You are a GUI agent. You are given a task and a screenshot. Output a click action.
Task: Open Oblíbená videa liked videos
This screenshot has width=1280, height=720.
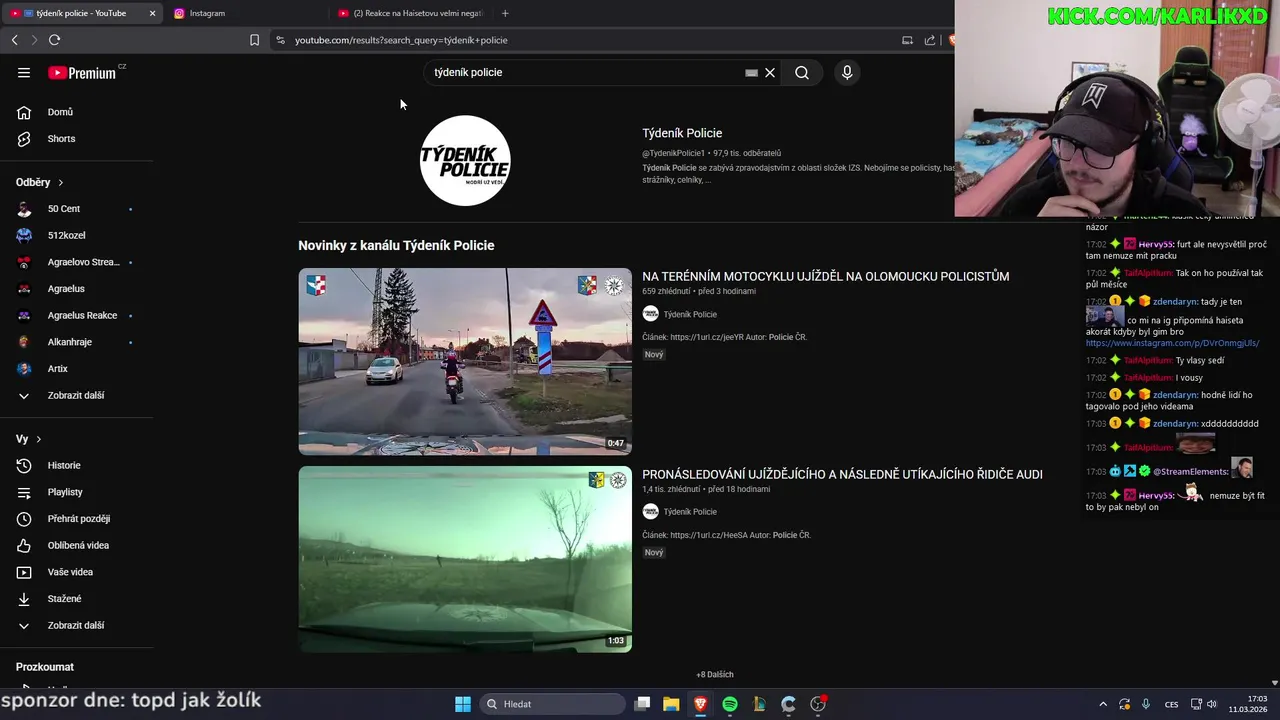coord(76,545)
